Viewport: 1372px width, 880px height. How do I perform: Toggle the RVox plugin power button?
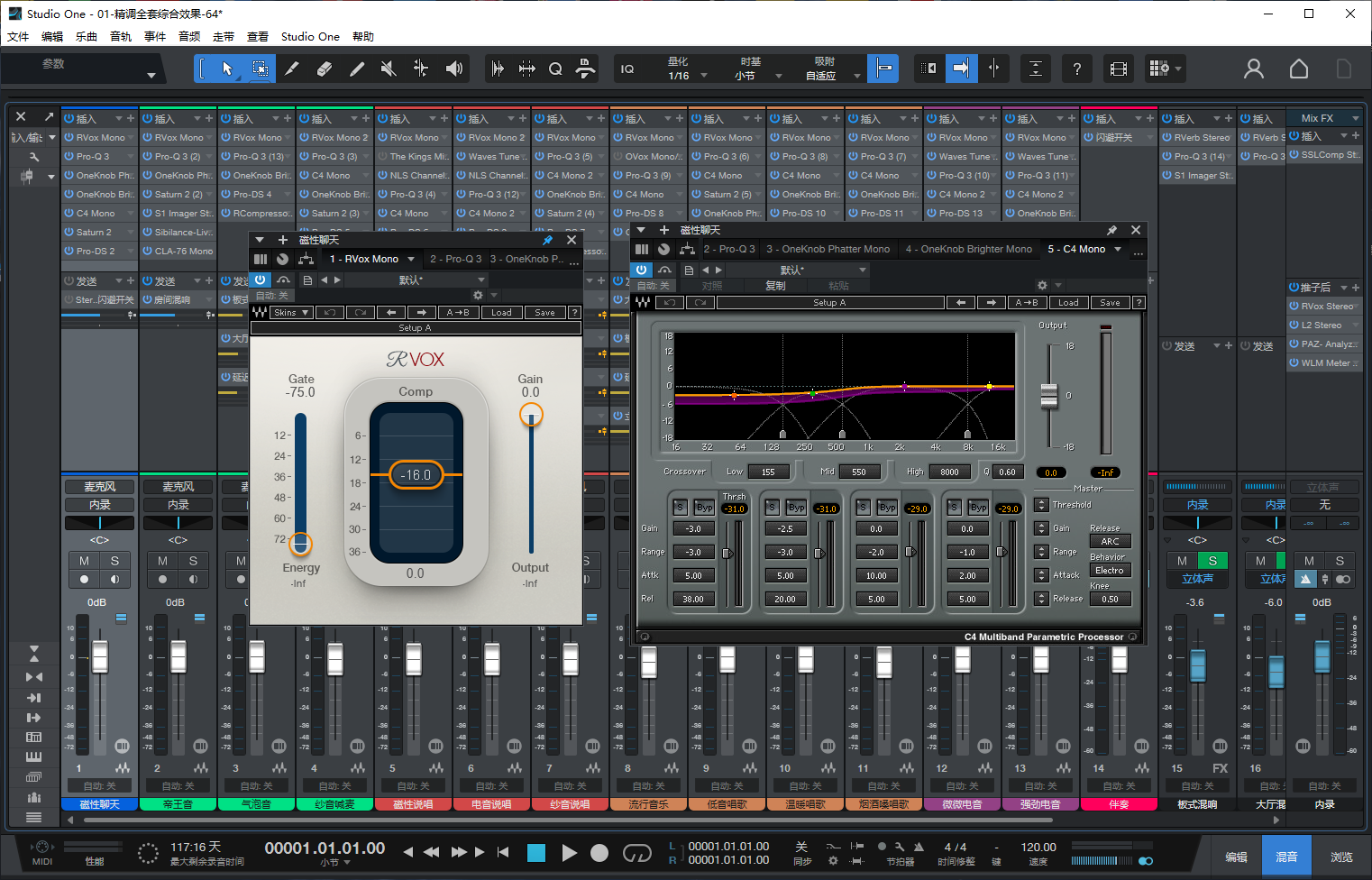(x=261, y=280)
